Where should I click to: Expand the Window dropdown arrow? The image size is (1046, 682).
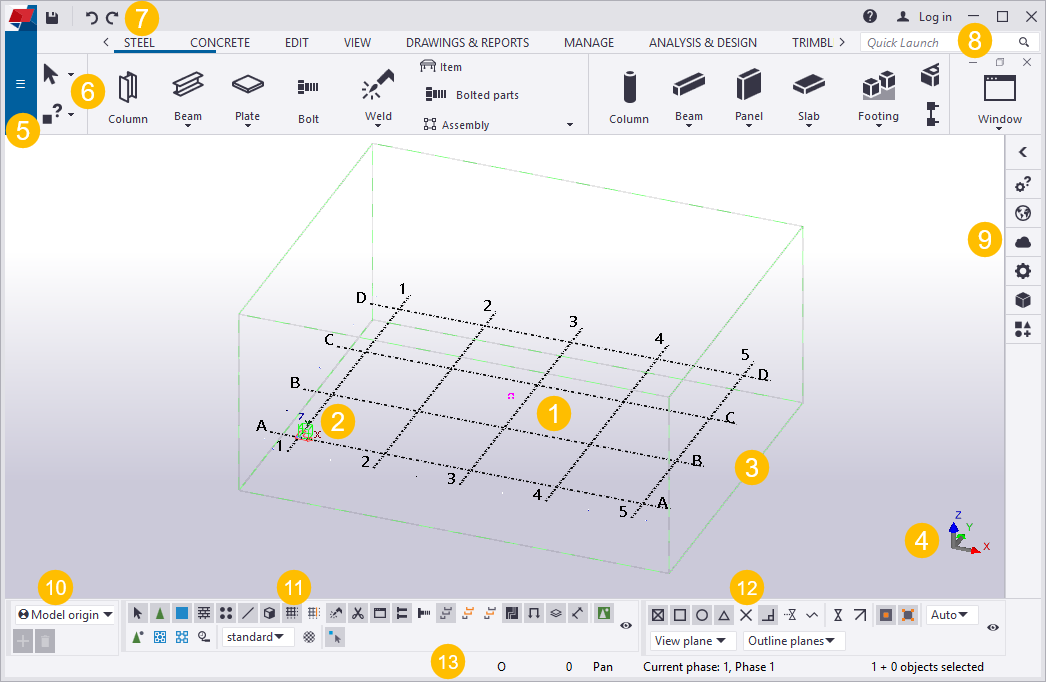tap(999, 128)
